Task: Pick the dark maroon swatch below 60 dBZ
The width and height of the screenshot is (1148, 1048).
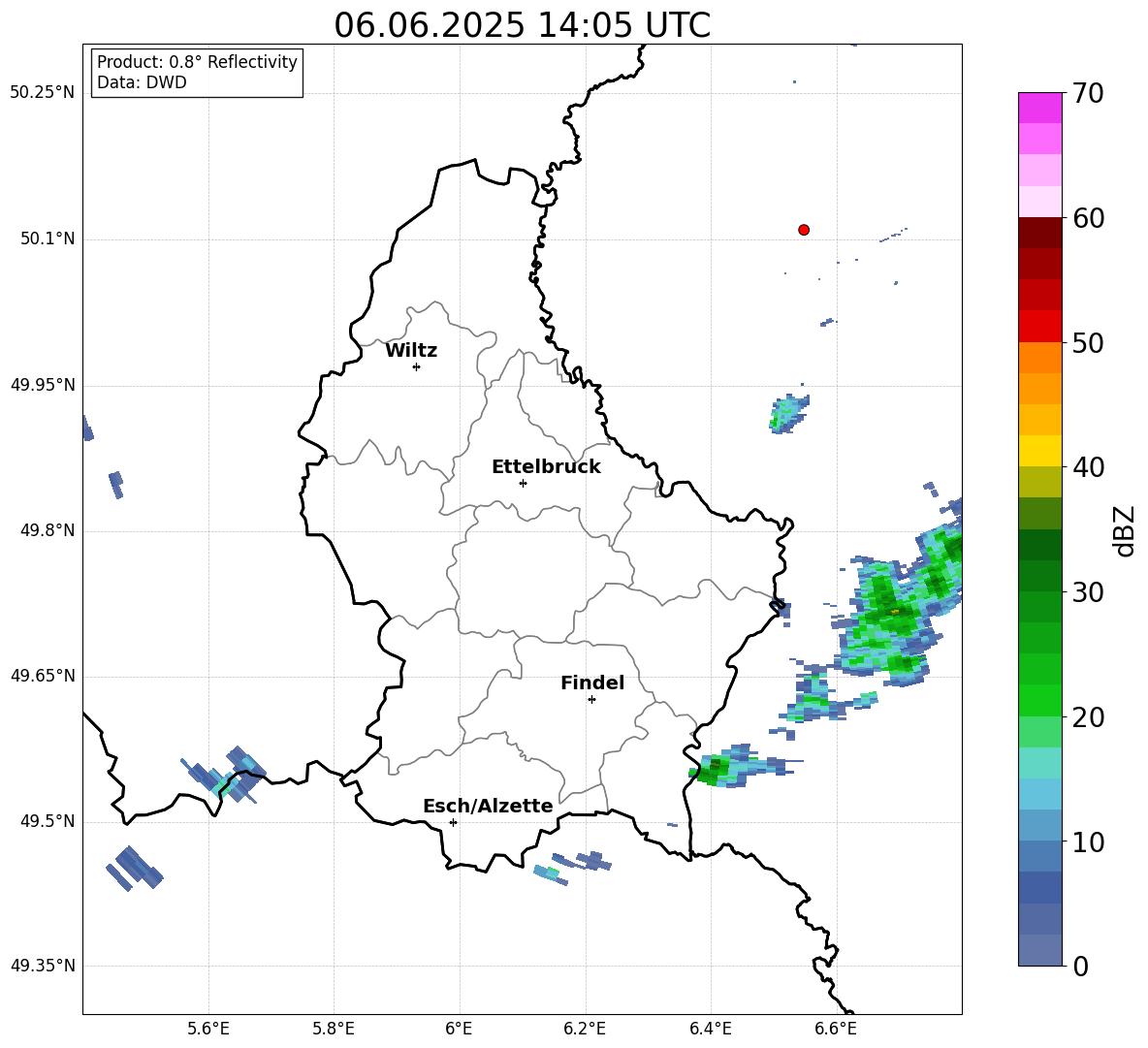Action: (x=1039, y=233)
